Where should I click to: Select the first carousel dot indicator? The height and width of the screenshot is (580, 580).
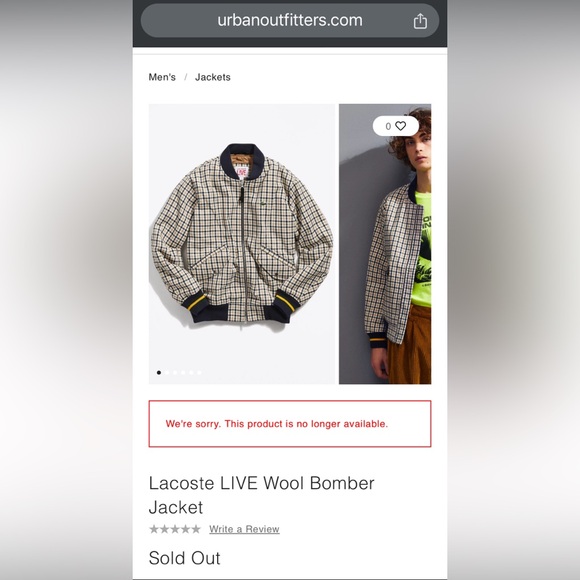tap(159, 372)
